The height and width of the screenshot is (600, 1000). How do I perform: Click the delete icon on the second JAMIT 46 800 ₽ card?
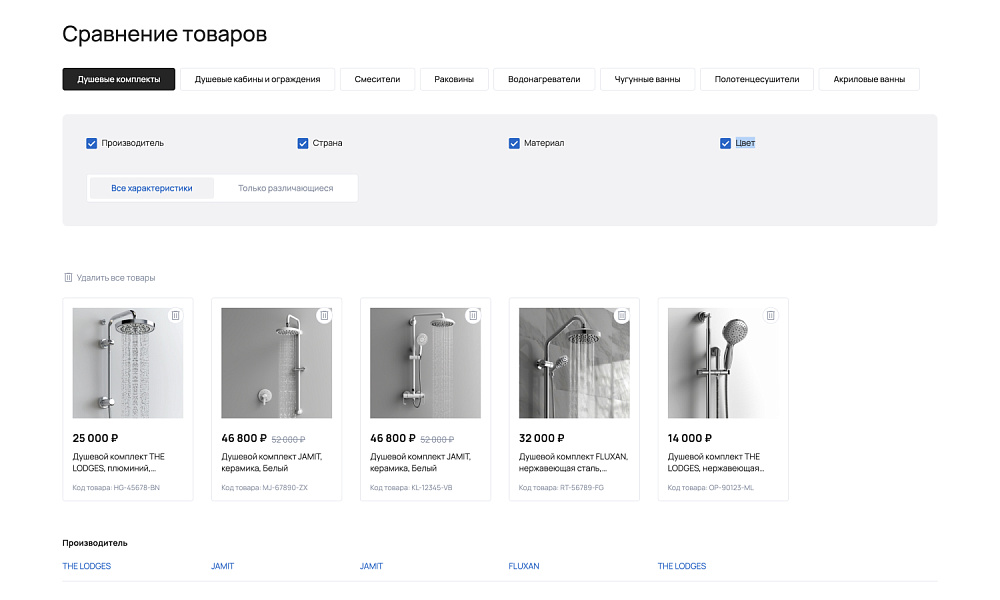tap(472, 314)
